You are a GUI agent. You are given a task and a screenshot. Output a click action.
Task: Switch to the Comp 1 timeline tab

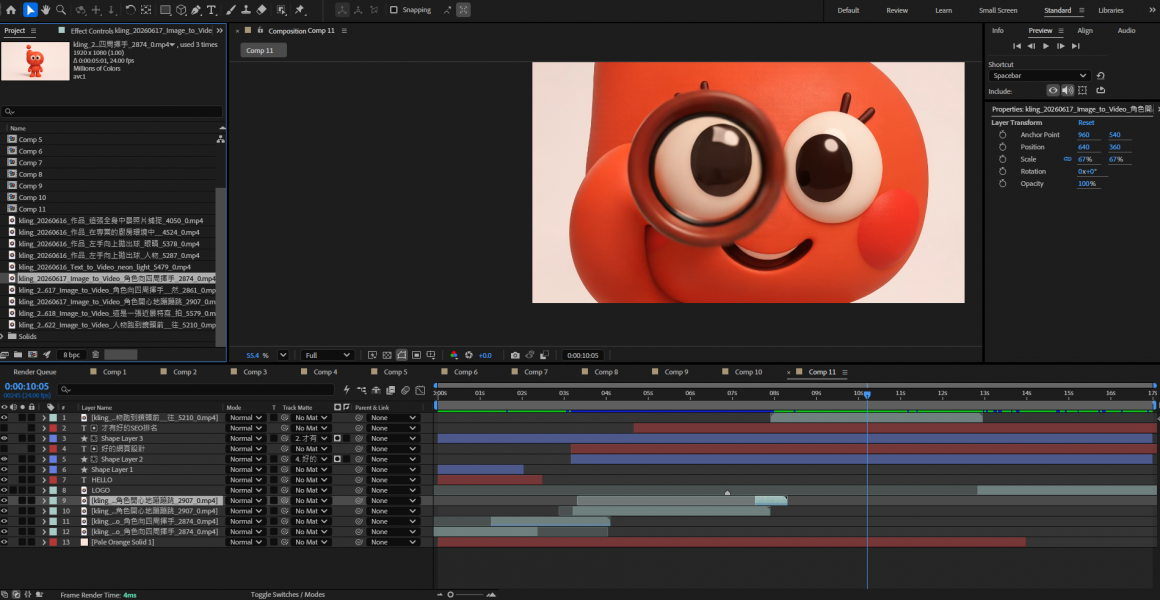tap(114, 372)
